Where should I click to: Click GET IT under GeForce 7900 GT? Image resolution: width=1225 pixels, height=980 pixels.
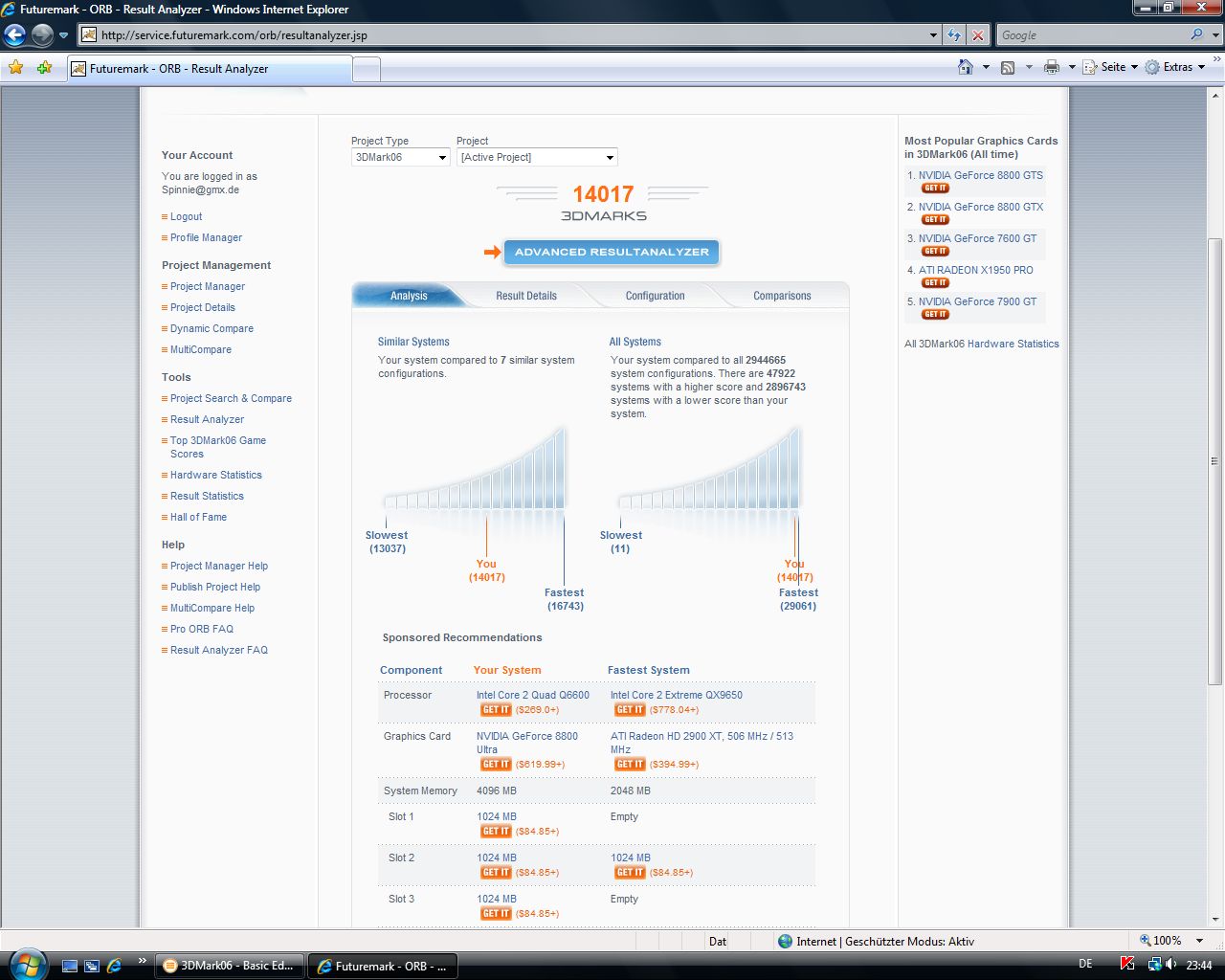pos(935,315)
